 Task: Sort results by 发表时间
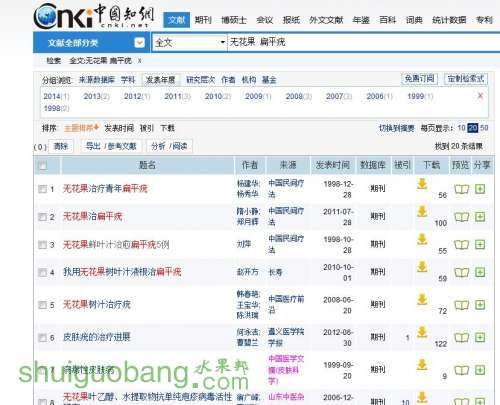pos(119,128)
